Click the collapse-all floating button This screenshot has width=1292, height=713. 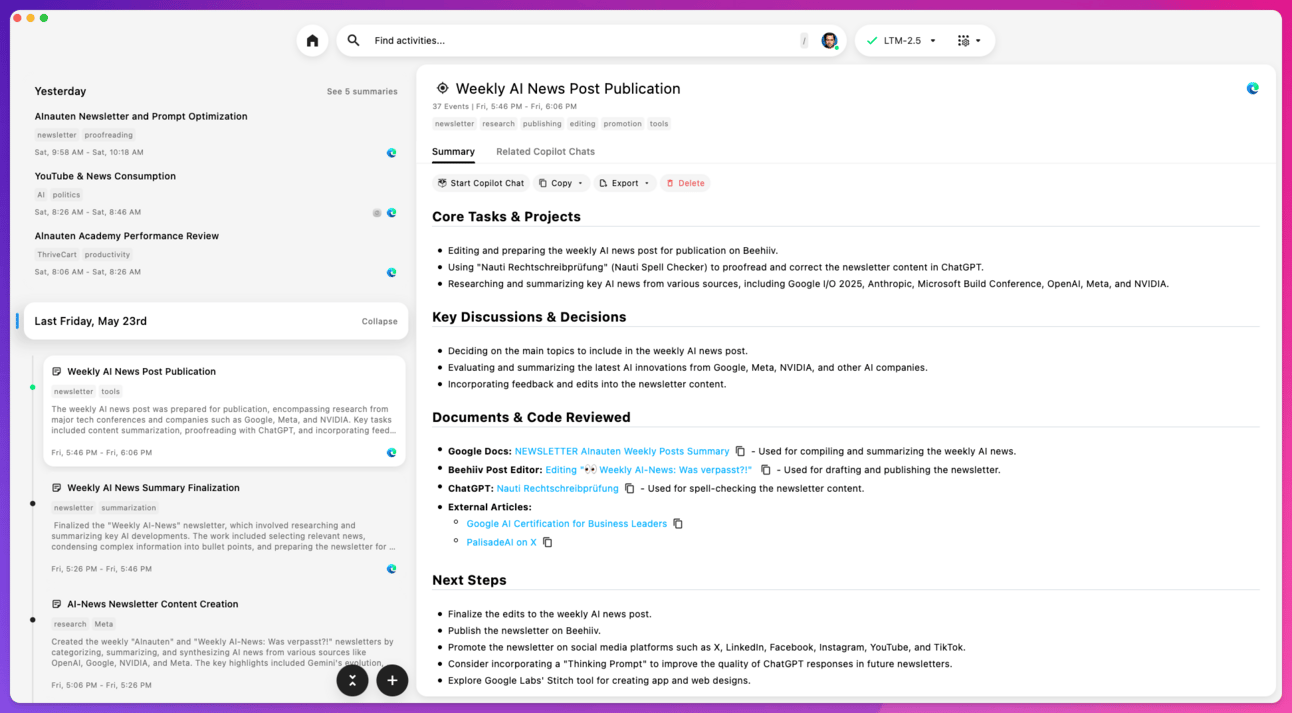352,680
